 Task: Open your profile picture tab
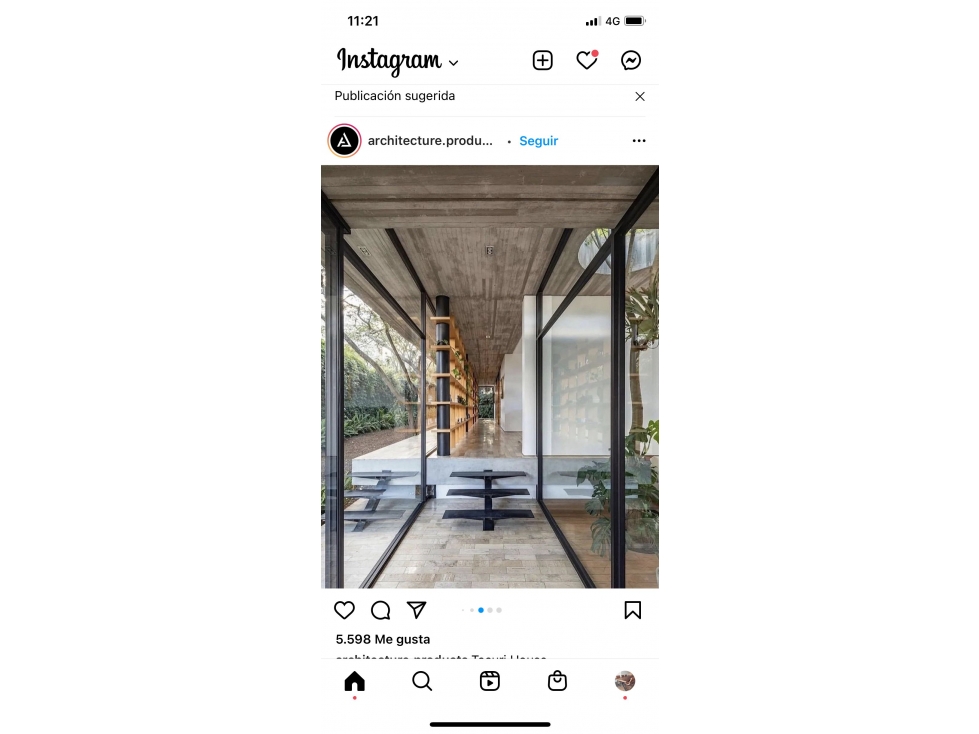pos(625,681)
